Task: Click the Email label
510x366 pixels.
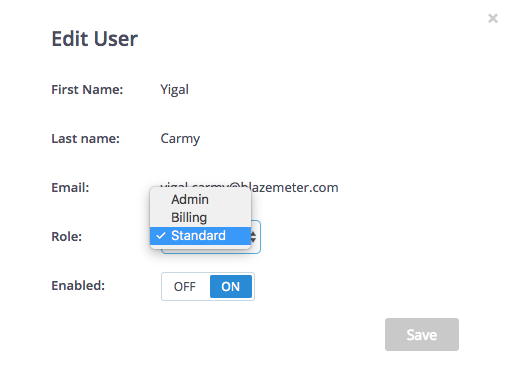Action: tap(70, 188)
